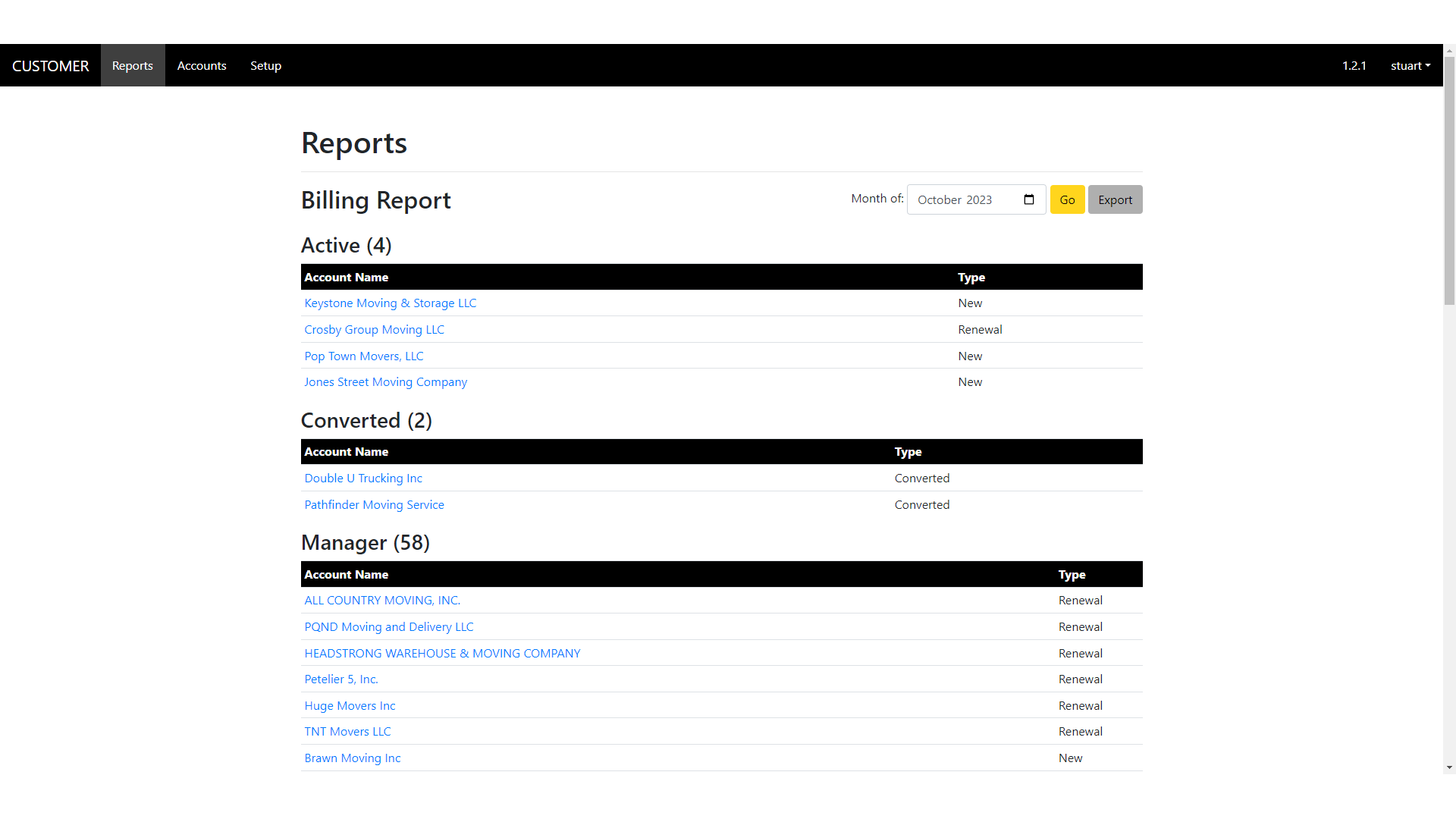The image size is (1456, 819).
Task: Open Jones Street Moving Company account
Action: (385, 381)
